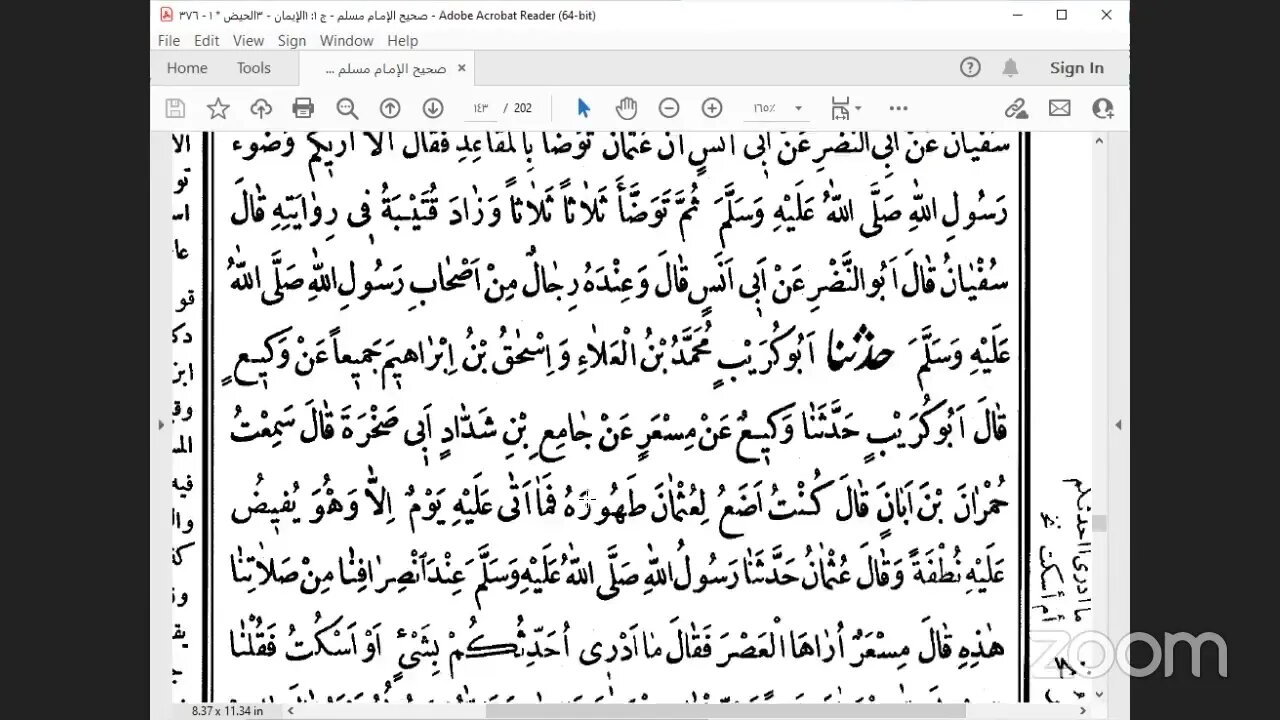Open the Help menu
Viewport: 1280px width, 720px height.
[402, 41]
